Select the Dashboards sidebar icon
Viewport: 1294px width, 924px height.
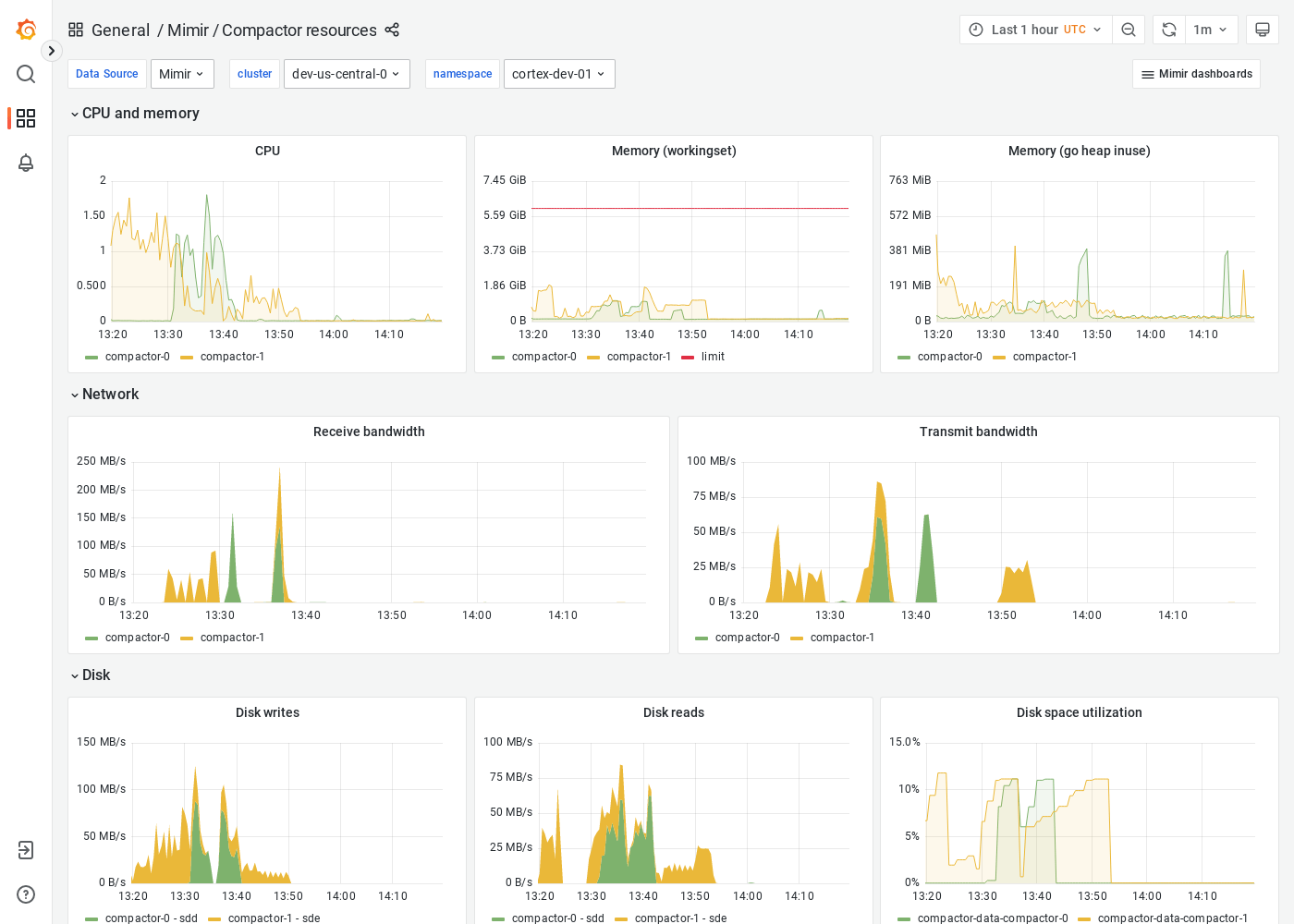pos(26,118)
